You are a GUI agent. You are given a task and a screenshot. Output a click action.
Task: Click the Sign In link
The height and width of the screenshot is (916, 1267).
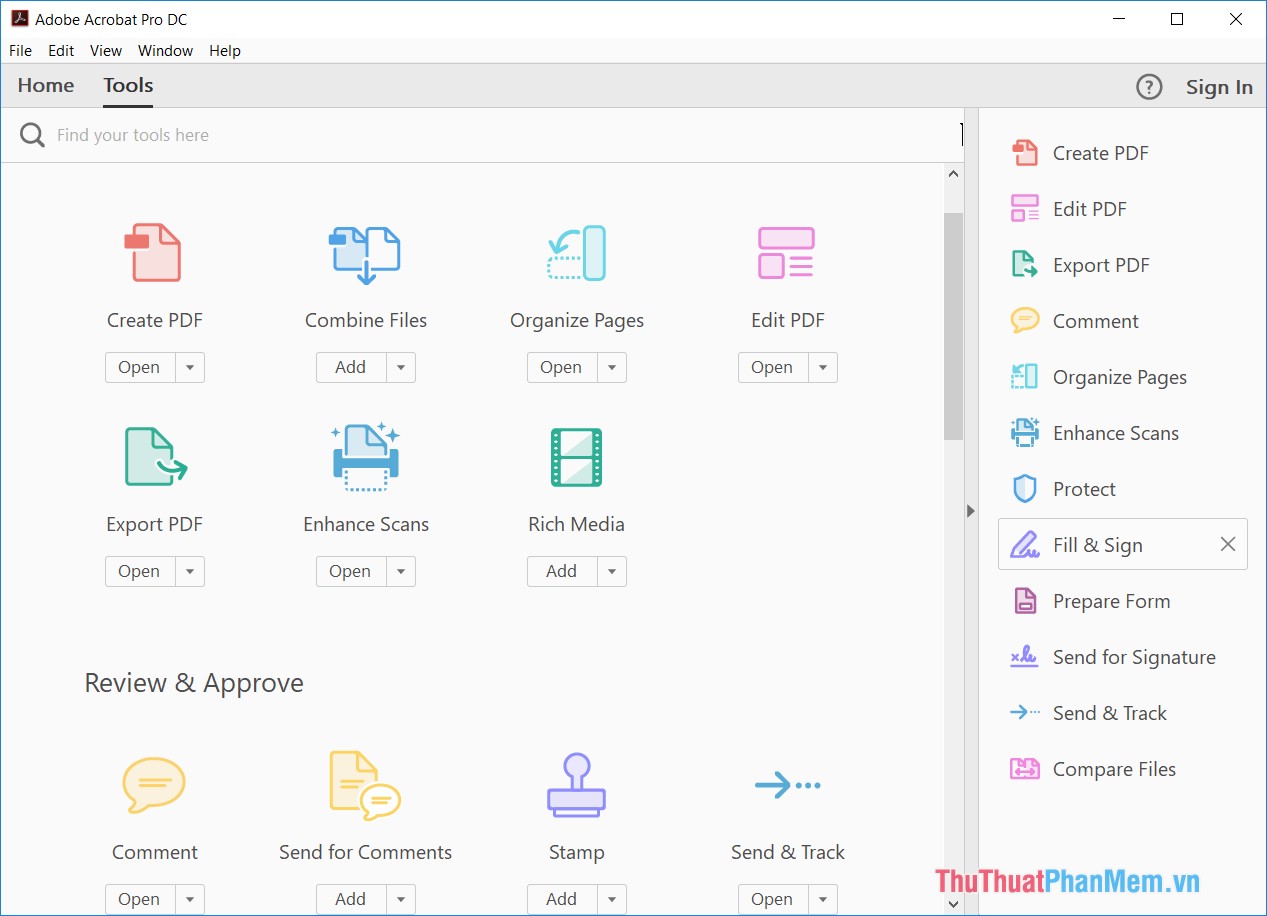click(x=1218, y=87)
